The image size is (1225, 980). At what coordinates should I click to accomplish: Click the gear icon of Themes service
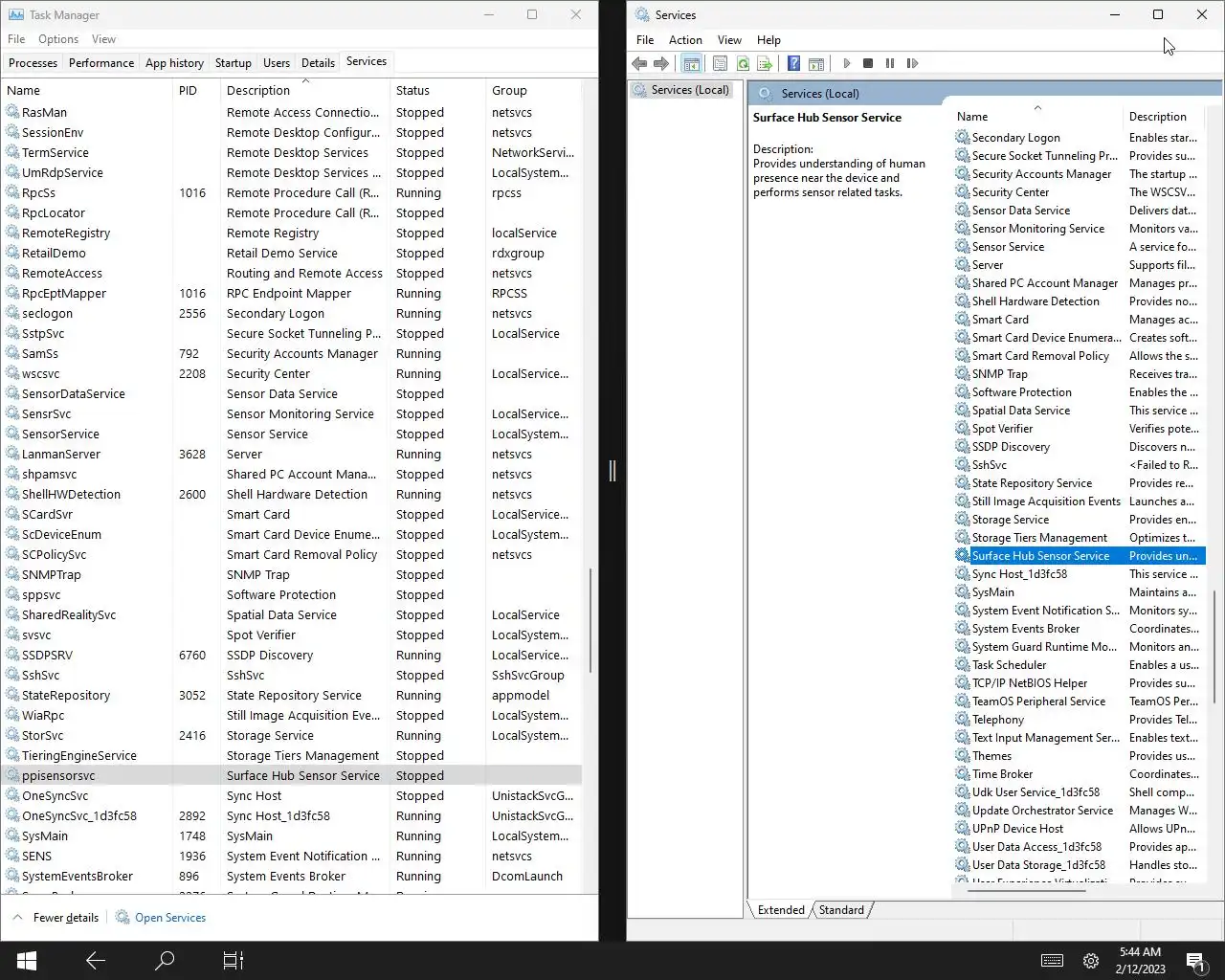point(963,756)
